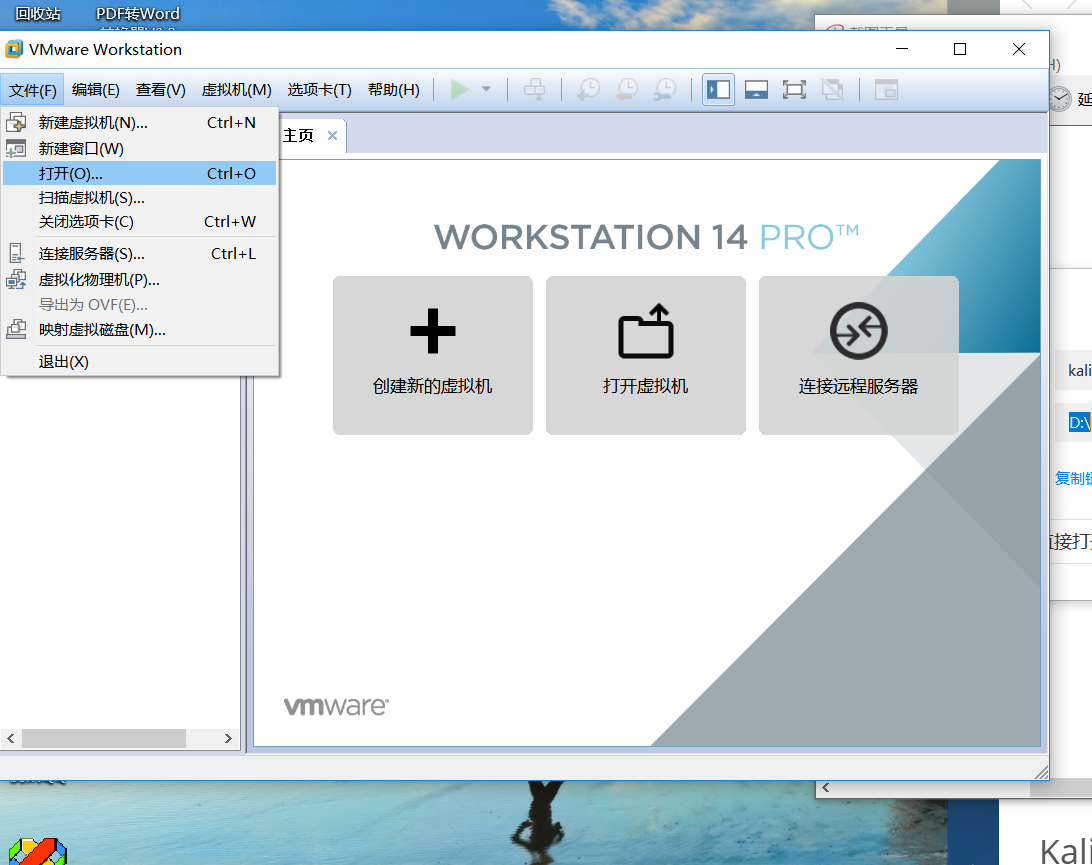Select 新建窗口(W) in the file menu
This screenshot has height=865, width=1092.
pos(139,148)
